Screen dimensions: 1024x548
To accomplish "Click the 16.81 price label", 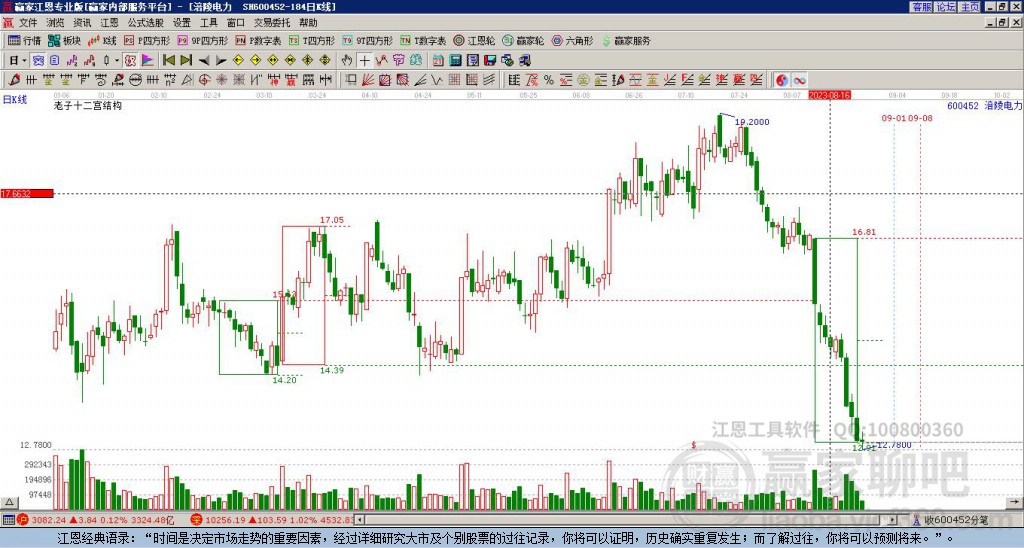I will click(864, 232).
